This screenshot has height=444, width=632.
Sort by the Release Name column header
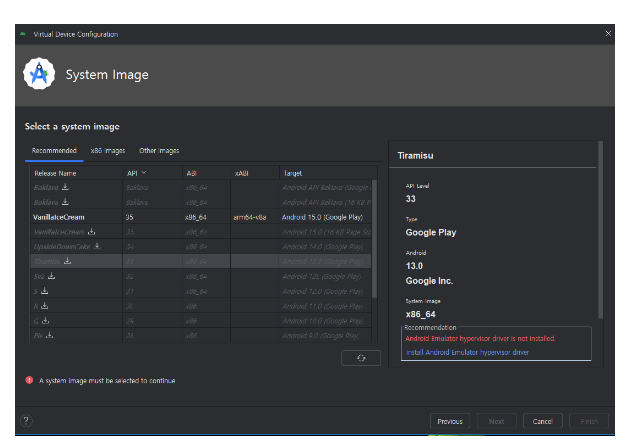click(x=55, y=173)
